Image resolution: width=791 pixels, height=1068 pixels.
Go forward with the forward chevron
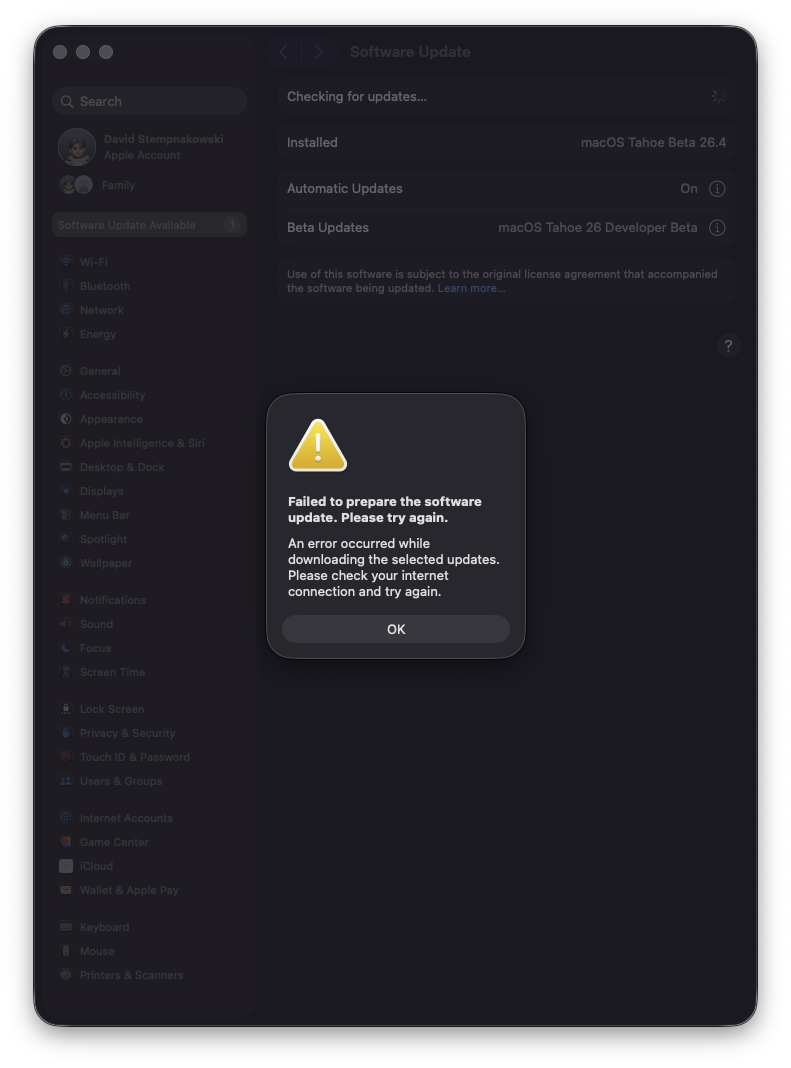click(x=319, y=52)
